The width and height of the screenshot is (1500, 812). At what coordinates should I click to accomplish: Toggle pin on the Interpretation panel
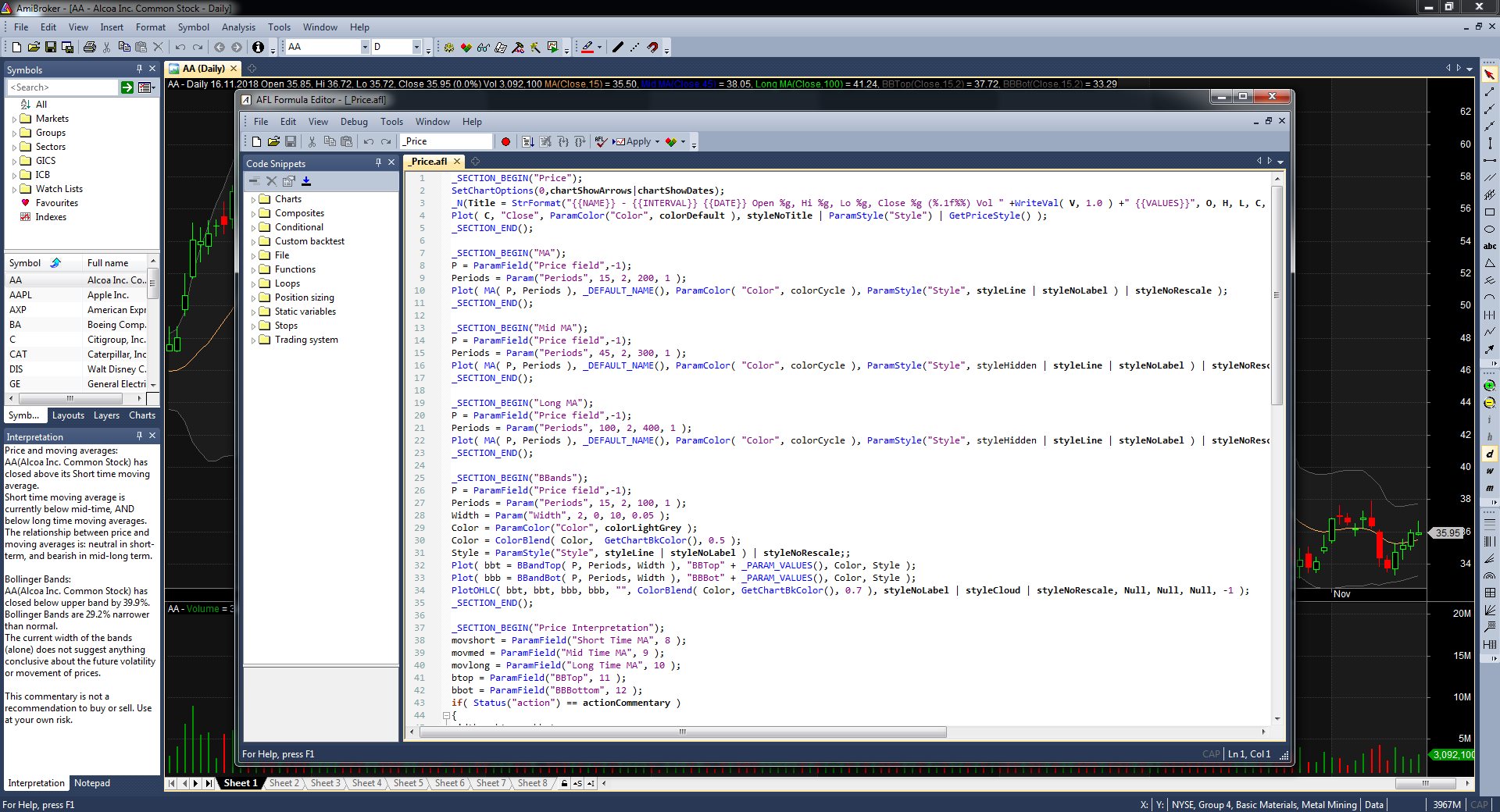pyautogui.click(x=139, y=436)
